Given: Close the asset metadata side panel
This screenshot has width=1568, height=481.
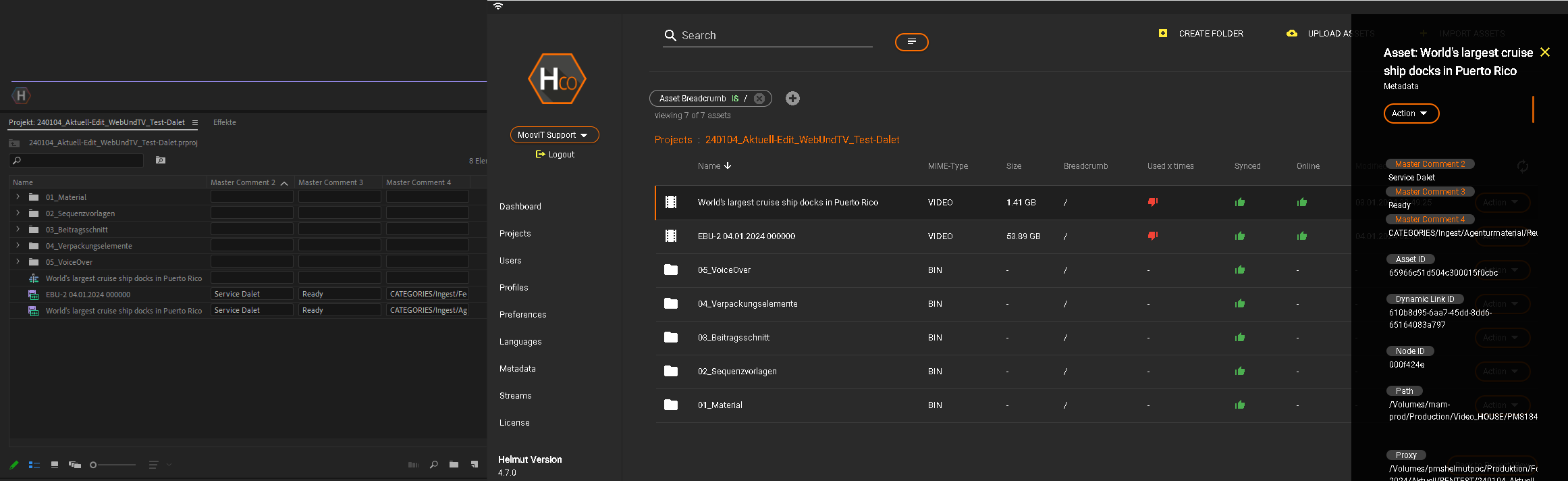Looking at the screenshot, I should click(x=1544, y=52).
